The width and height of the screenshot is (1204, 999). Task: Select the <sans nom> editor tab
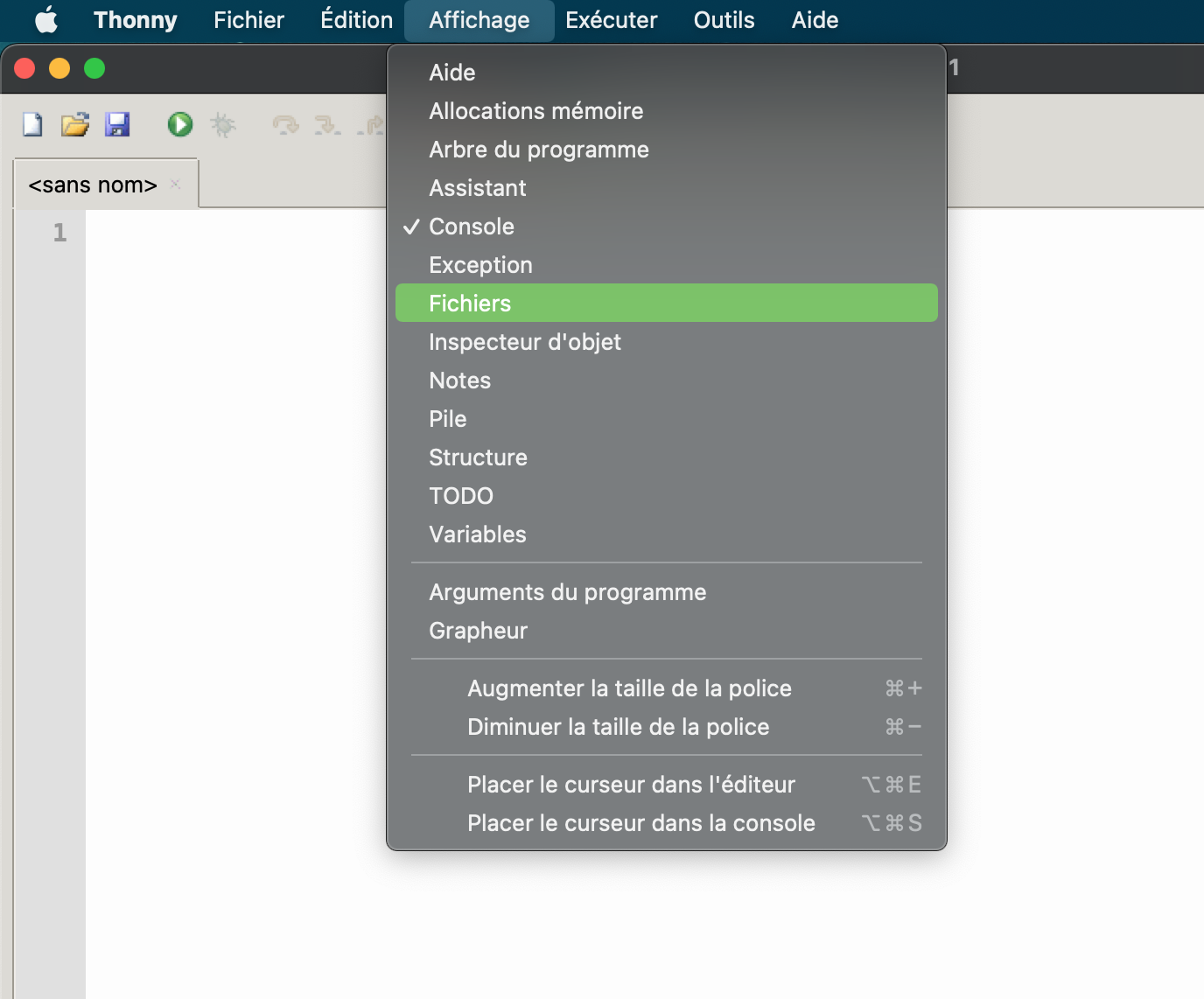pyautogui.click(x=93, y=185)
